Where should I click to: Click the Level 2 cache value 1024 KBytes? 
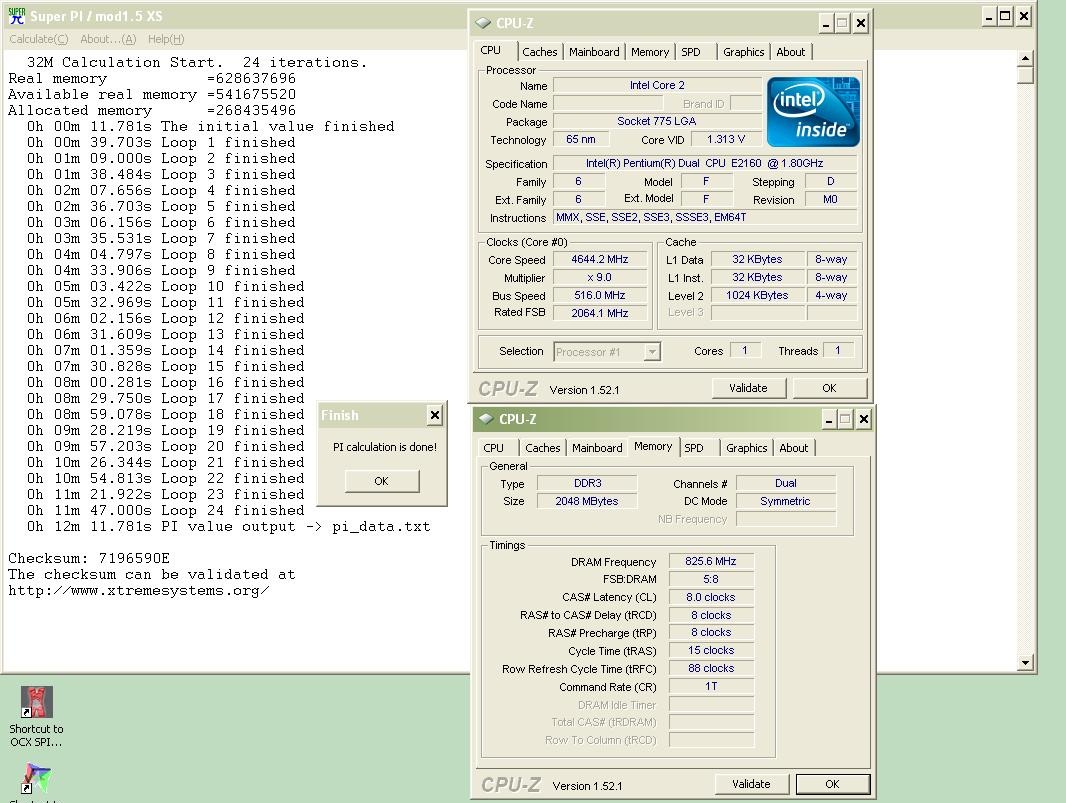click(757, 295)
